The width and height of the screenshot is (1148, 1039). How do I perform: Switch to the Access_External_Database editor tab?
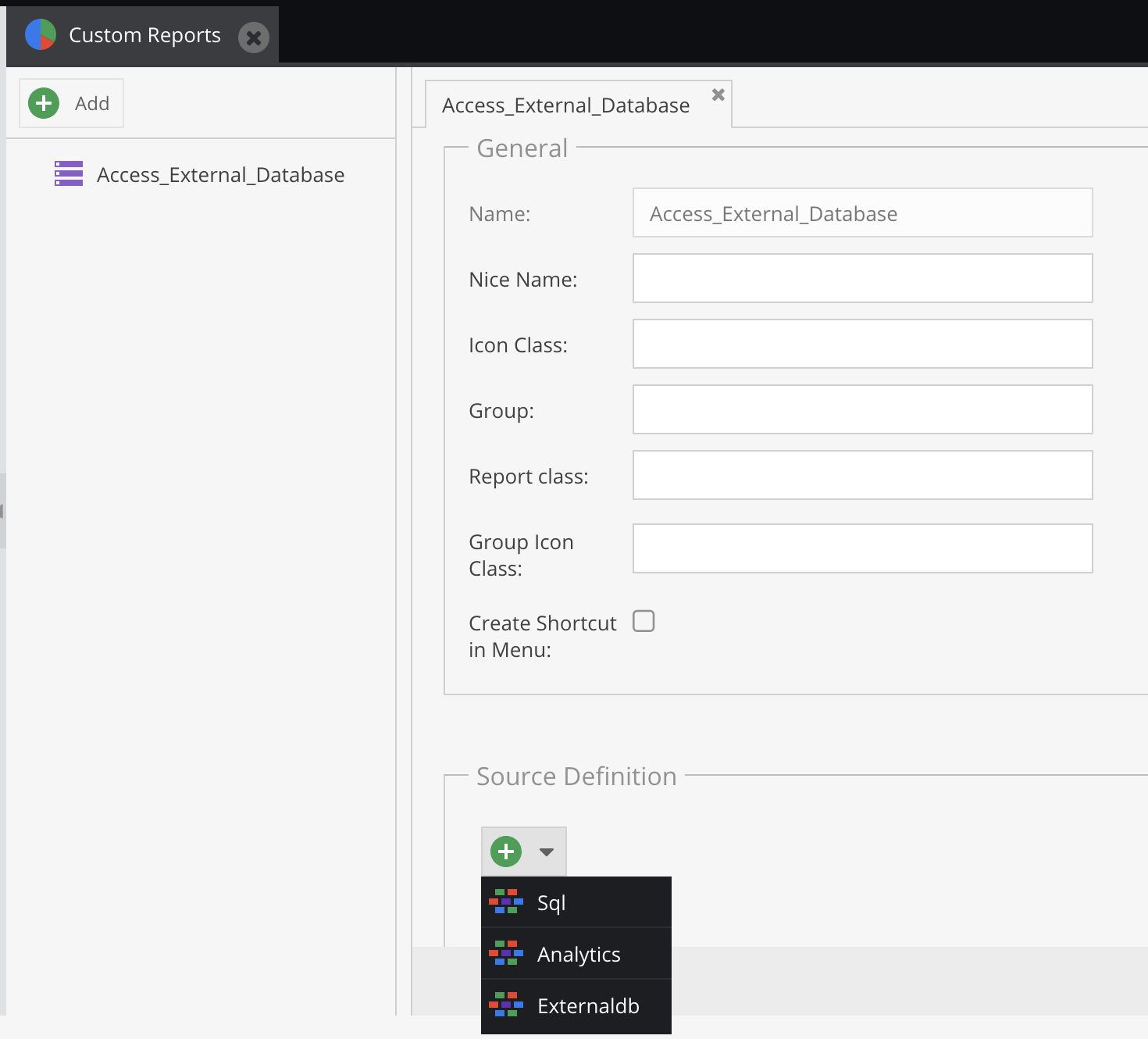[x=565, y=105]
